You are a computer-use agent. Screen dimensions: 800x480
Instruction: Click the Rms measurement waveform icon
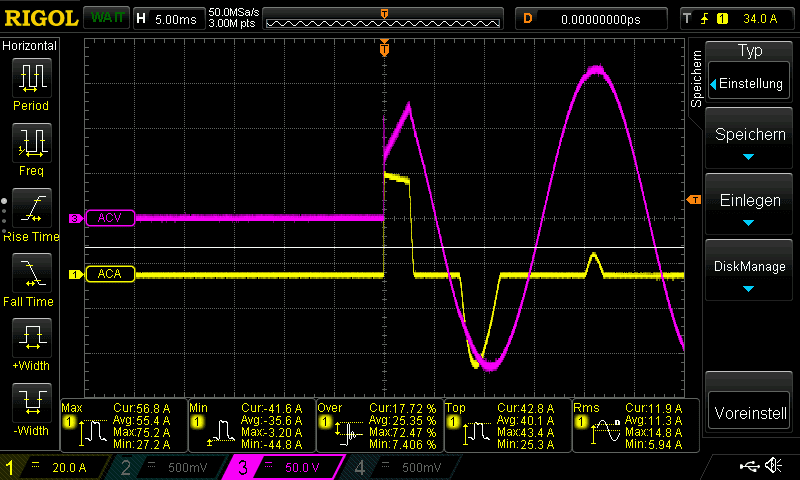pos(605,433)
